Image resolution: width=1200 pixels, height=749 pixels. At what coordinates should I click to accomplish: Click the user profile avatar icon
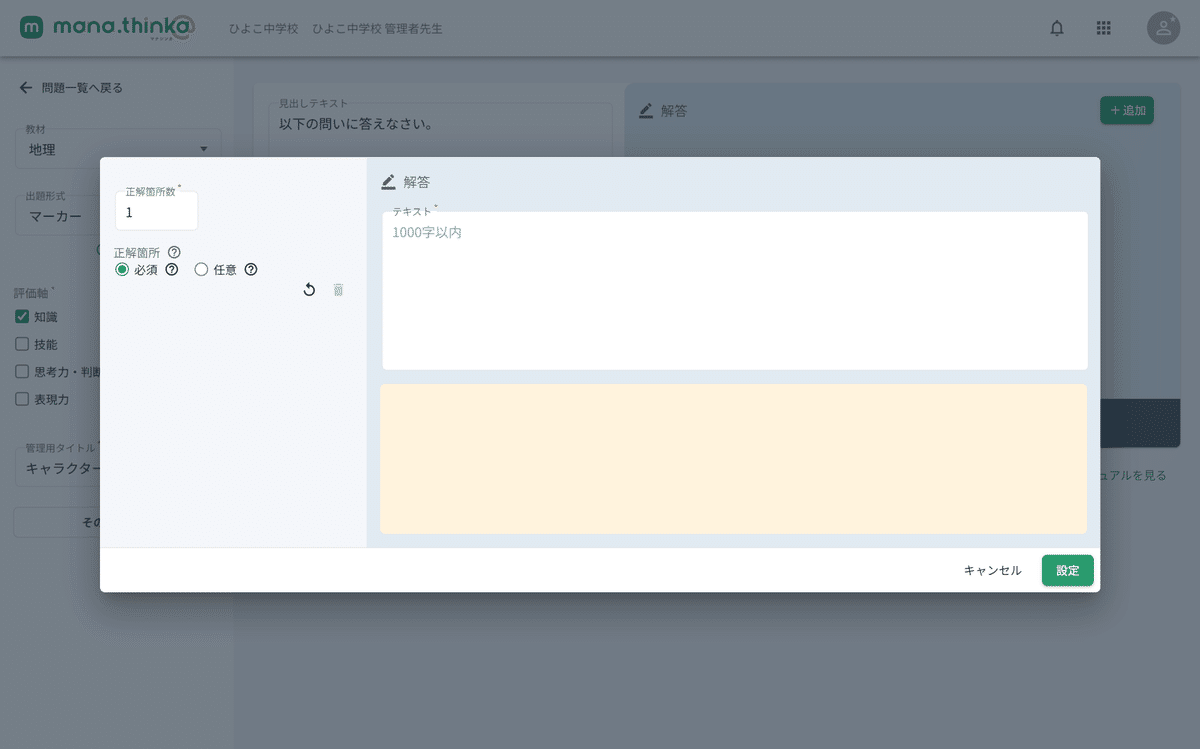[1163, 28]
